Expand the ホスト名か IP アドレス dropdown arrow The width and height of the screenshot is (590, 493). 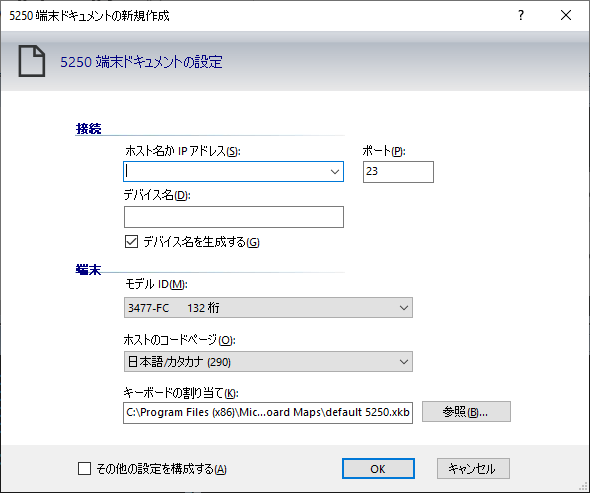point(335,172)
